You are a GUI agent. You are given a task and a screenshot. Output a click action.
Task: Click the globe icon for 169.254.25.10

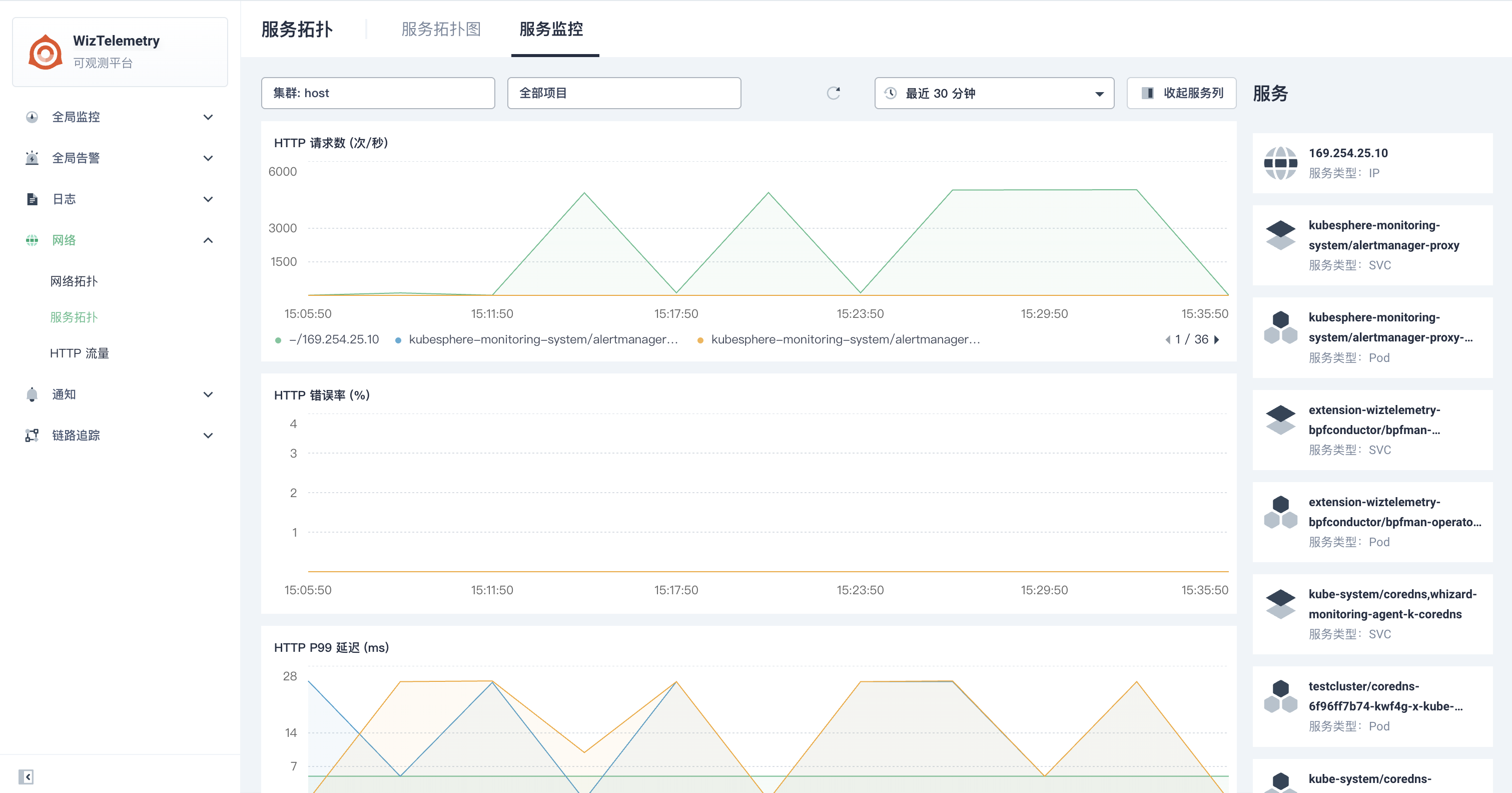(1280, 163)
